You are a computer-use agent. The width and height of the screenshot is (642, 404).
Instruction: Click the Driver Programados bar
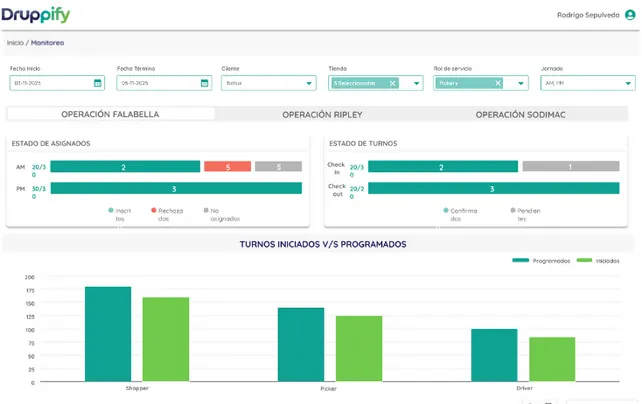pos(494,355)
